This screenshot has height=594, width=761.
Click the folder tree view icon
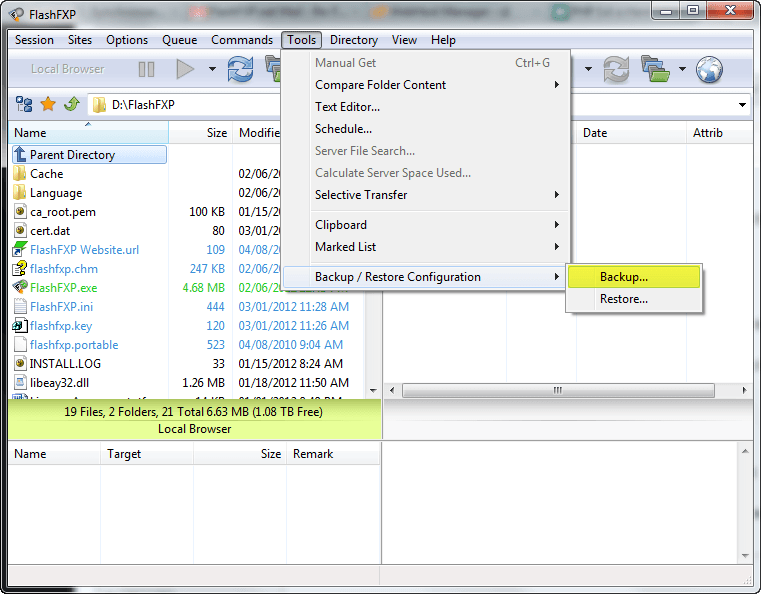point(24,104)
